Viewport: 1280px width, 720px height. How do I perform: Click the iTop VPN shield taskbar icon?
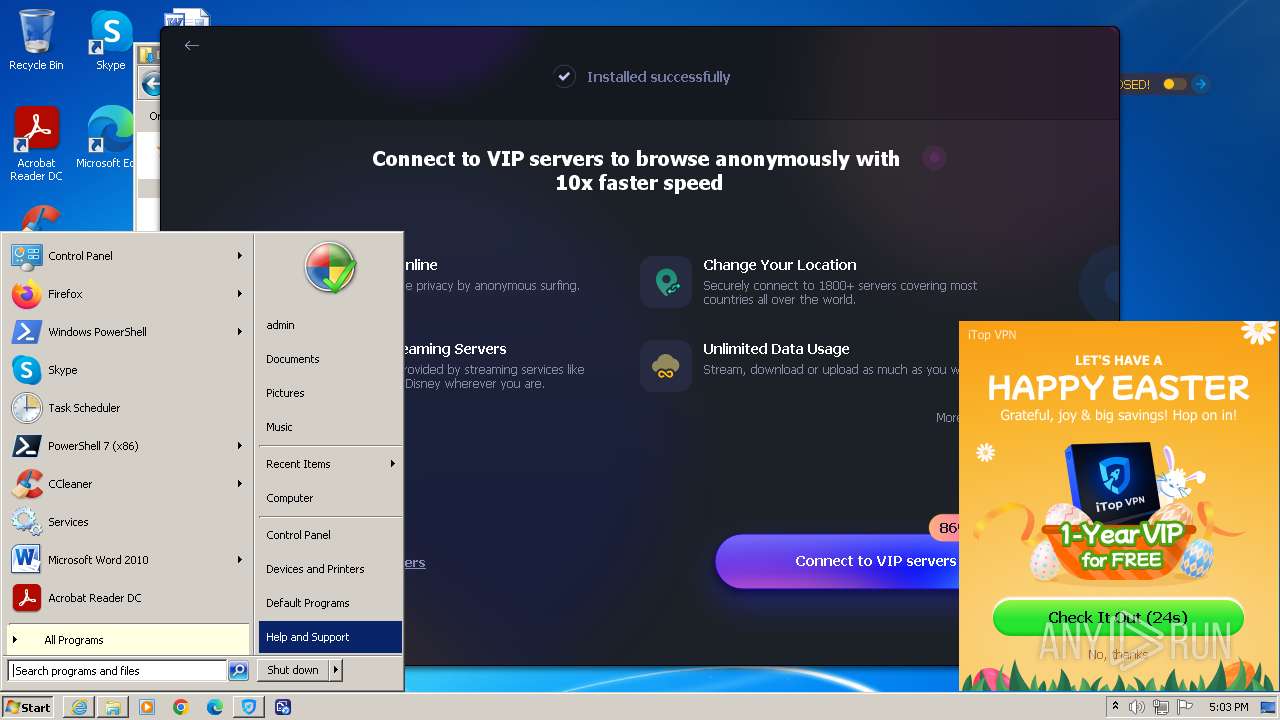tap(249, 707)
